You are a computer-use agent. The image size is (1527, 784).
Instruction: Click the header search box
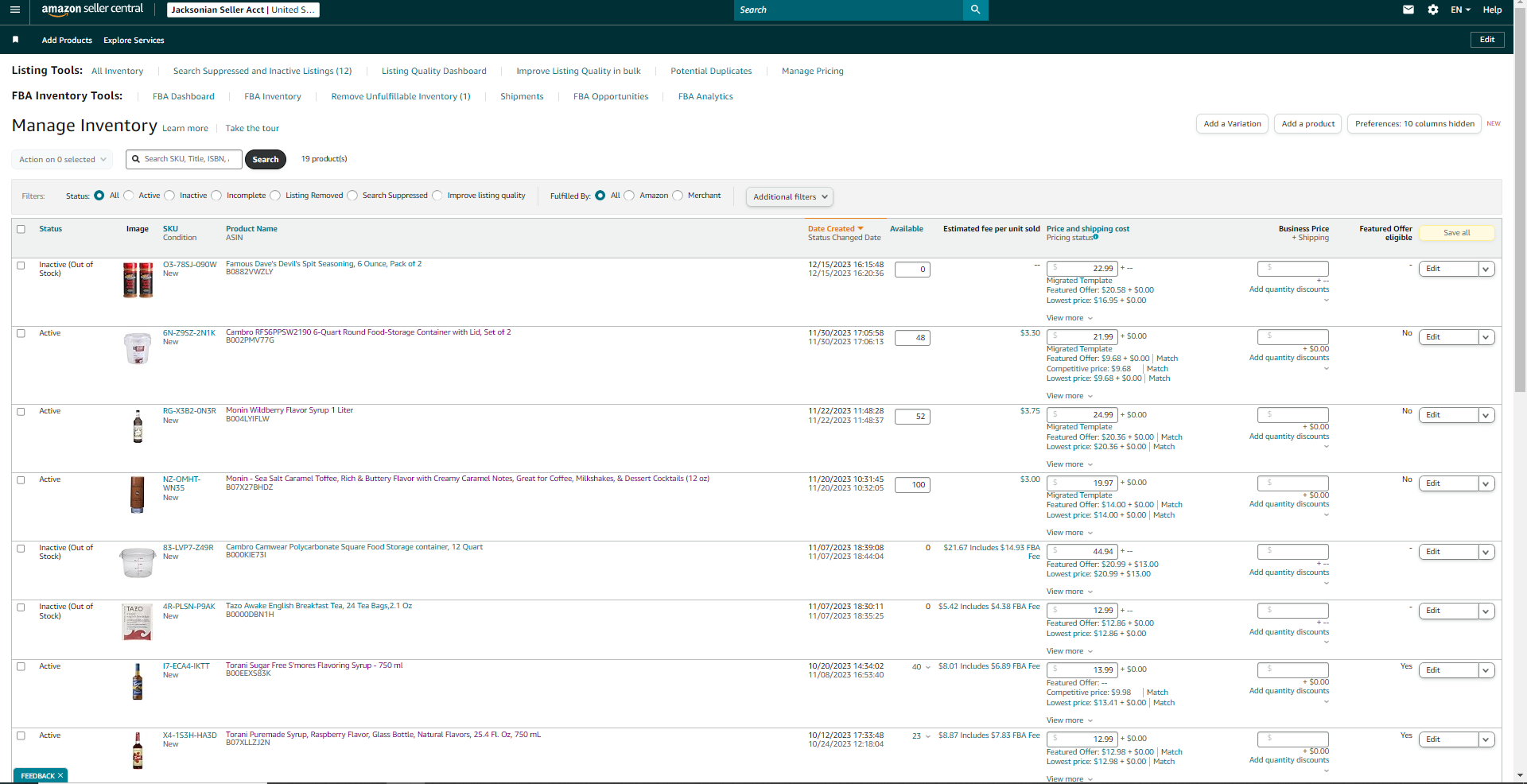click(848, 10)
